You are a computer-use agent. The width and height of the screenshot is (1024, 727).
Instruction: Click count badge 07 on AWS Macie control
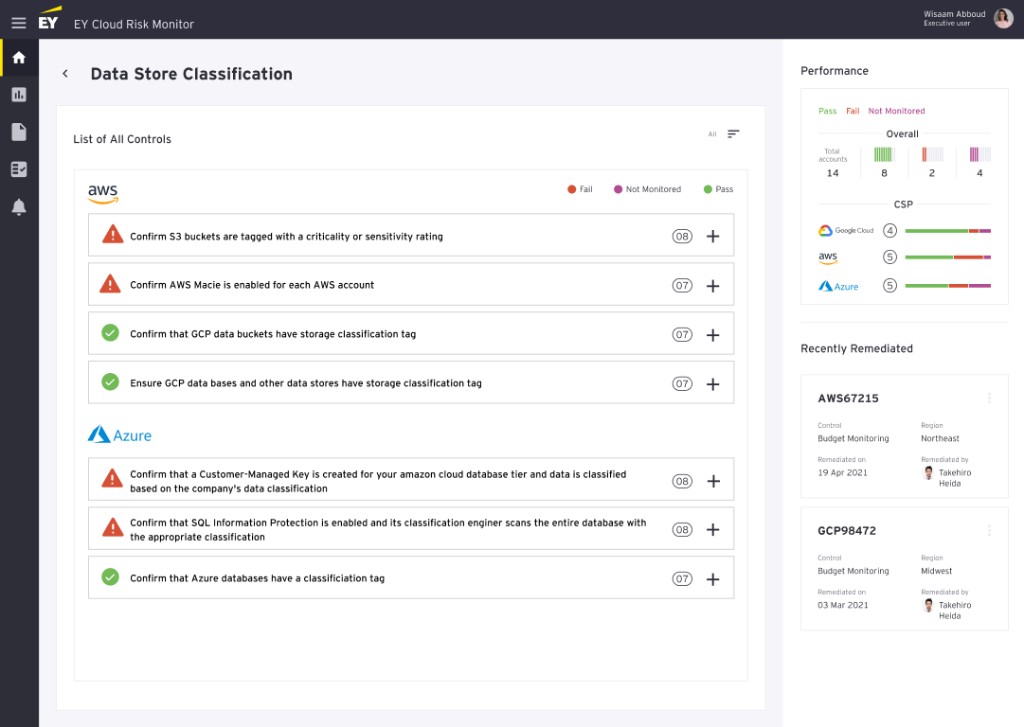tap(682, 285)
